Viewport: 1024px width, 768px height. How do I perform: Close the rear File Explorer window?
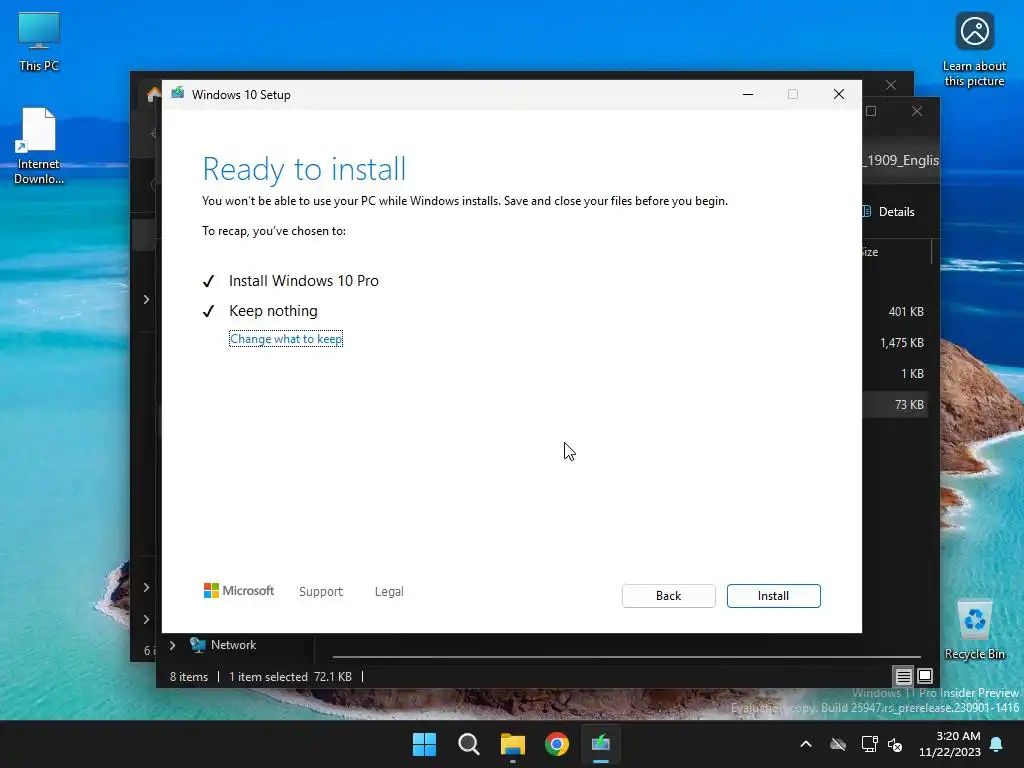[891, 85]
